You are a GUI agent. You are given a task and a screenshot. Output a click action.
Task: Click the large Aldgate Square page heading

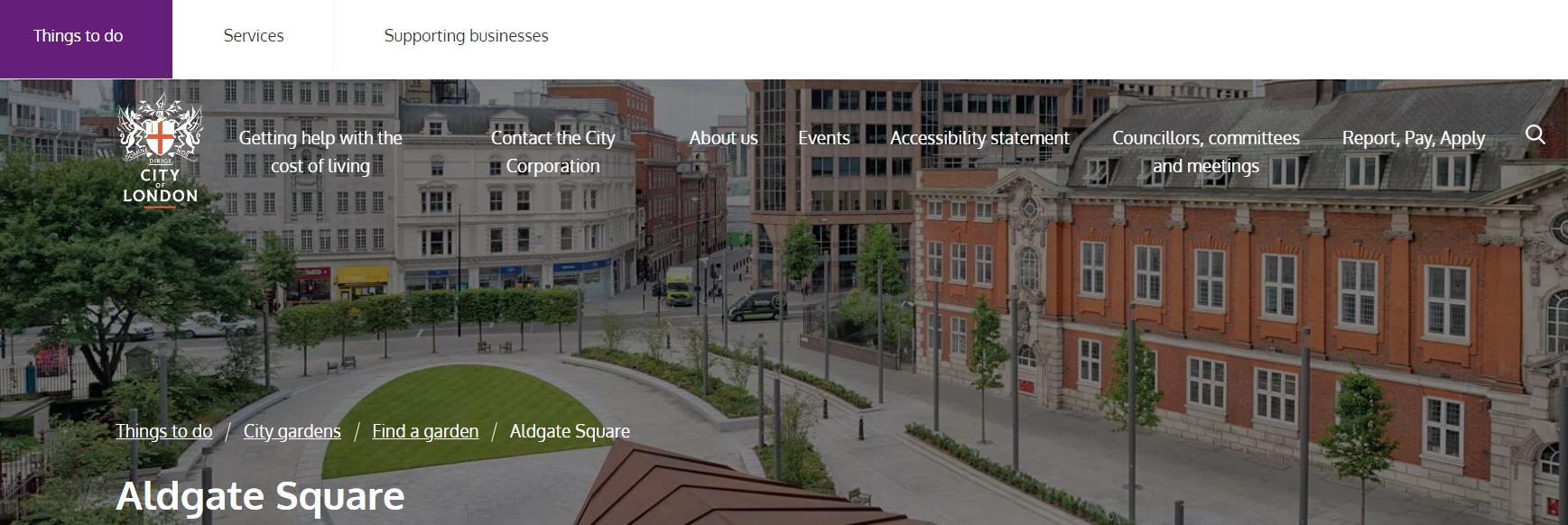260,496
